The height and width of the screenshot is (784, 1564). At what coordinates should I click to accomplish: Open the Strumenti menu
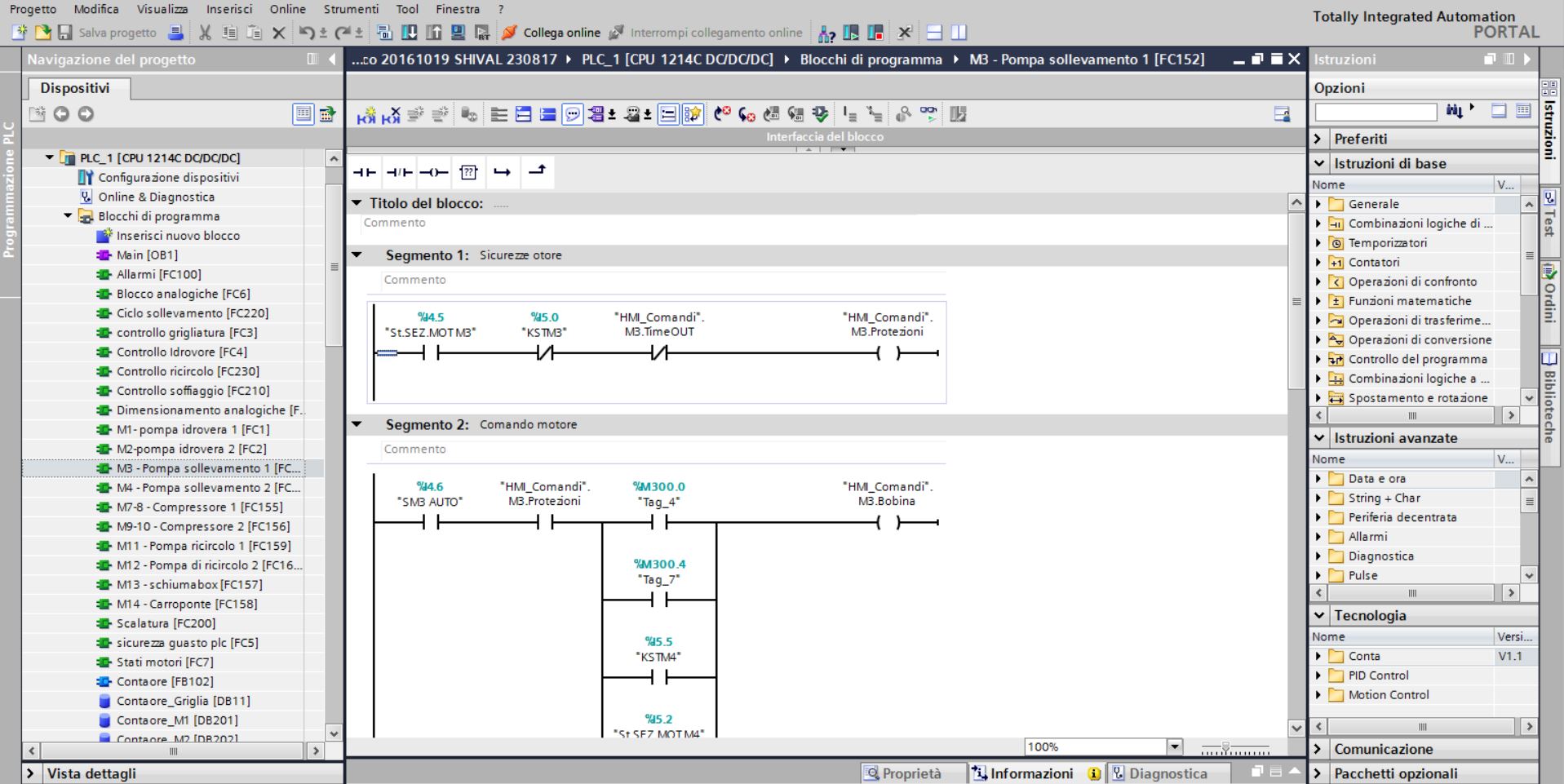(x=351, y=9)
